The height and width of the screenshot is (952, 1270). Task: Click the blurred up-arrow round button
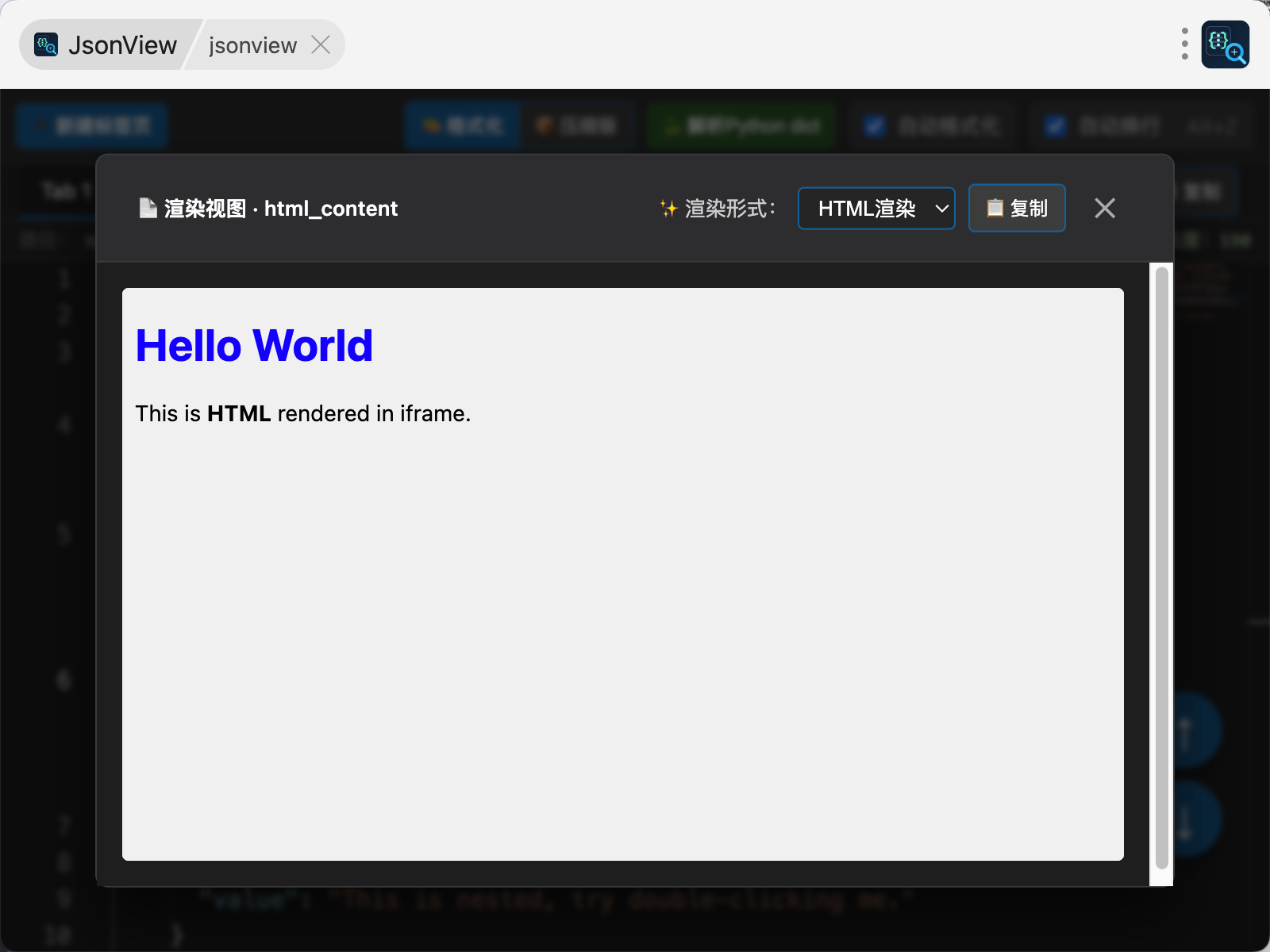pos(1185,731)
